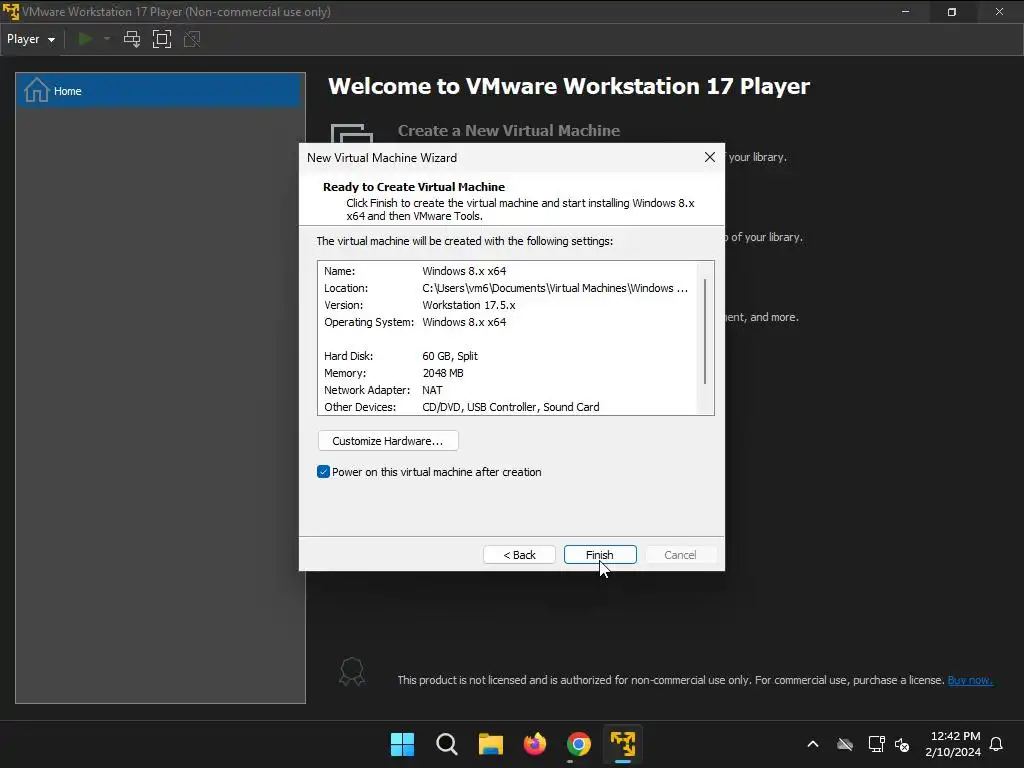The height and width of the screenshot is (768, 1024).
Task: Click the muted volume tray icon
Action: coord(902,744)
